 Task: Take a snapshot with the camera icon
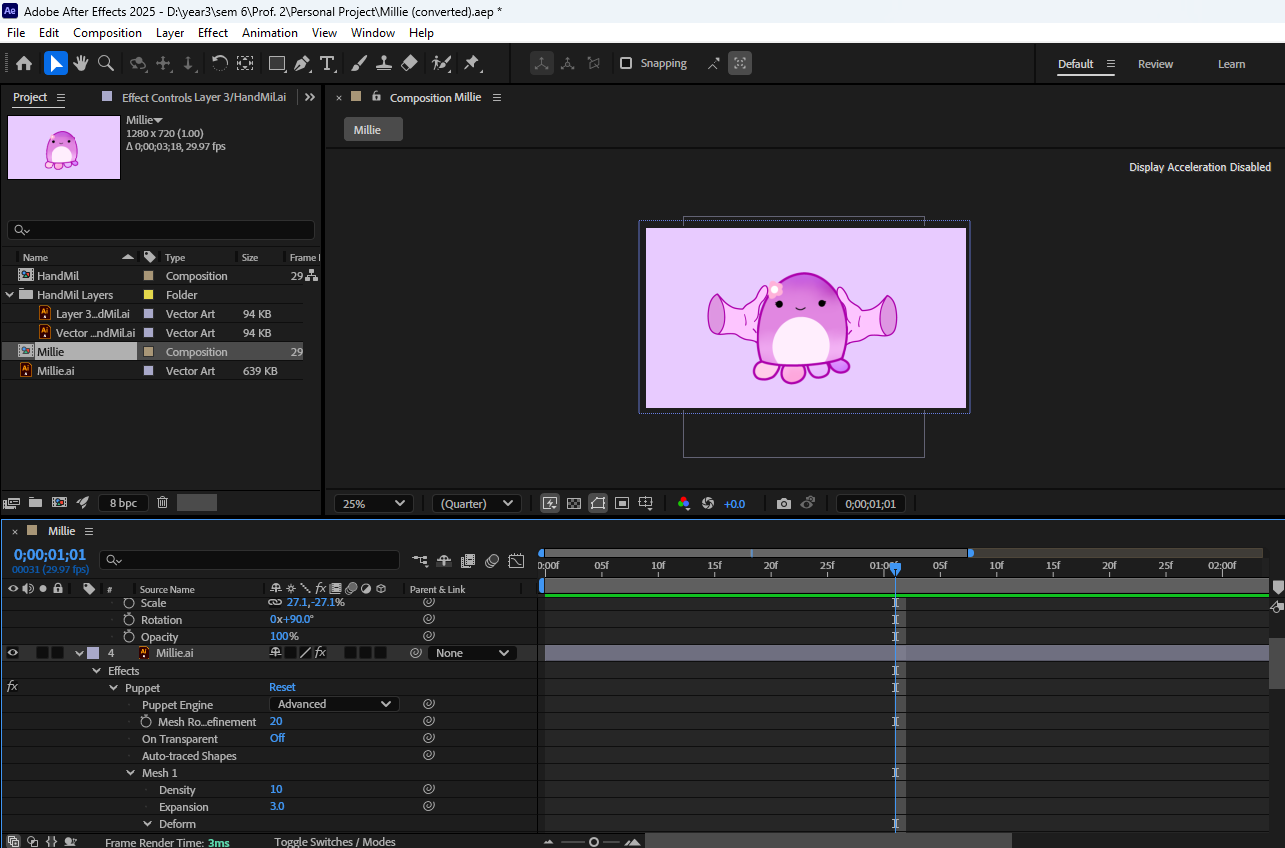pyautogui.click(x=784, y=504)
